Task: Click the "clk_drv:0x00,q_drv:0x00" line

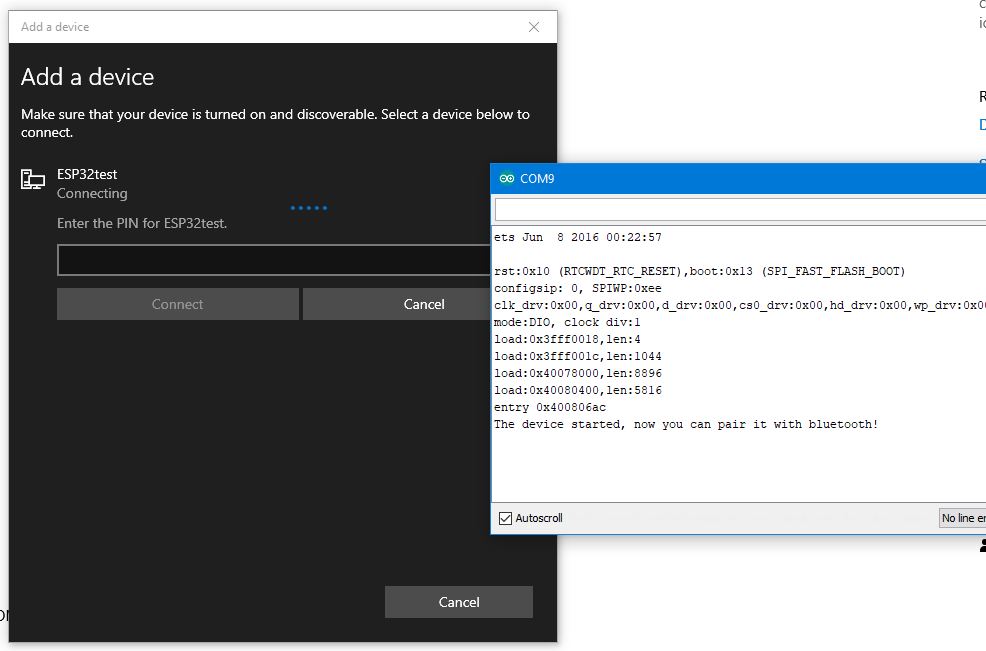Action: tap(740, 305)
